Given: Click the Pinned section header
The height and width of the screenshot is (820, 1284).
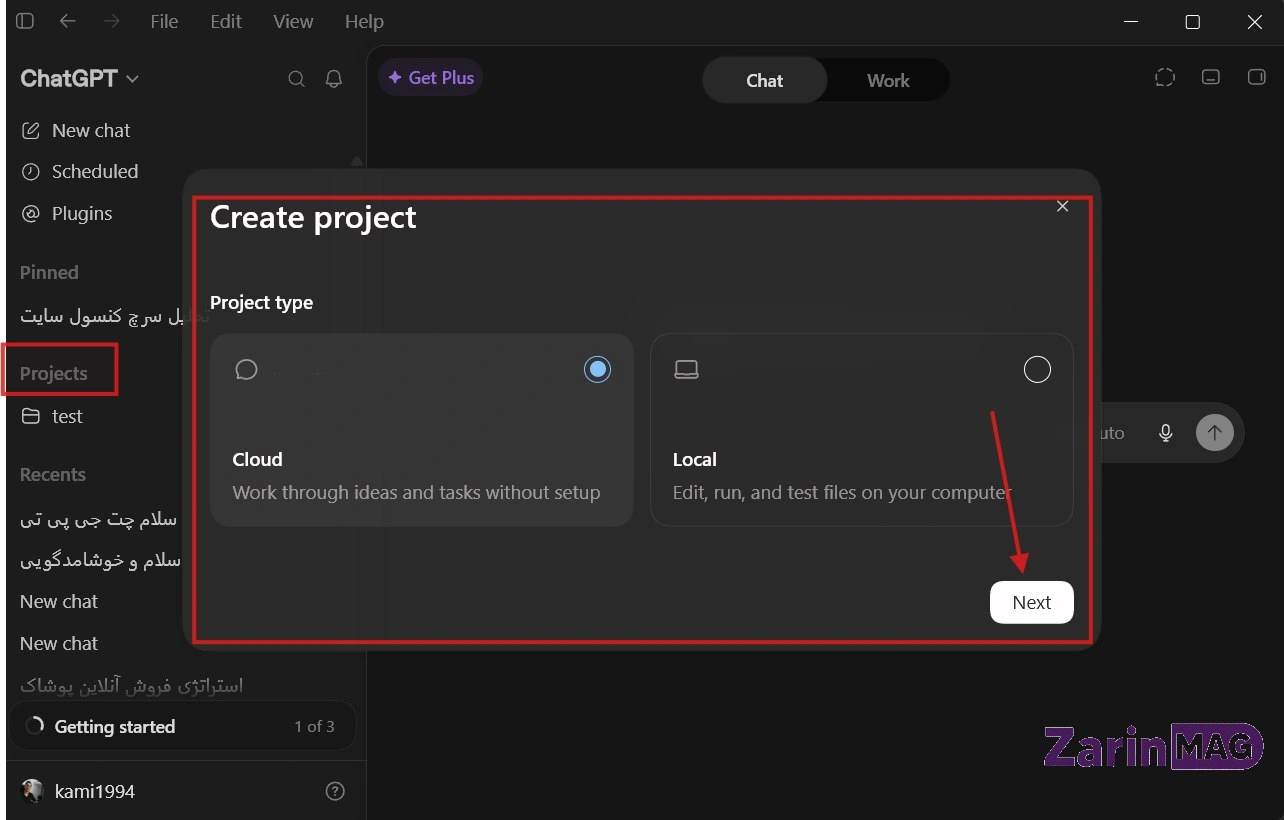Looking at the screenshot, I should (x=49, y=272).
